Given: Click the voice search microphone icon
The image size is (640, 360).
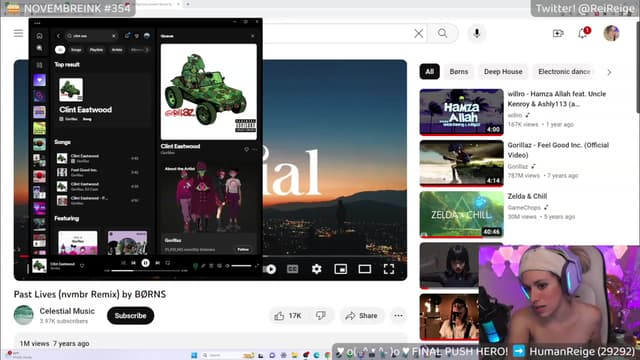Looking at the screenshot, I should click(476, 33).
